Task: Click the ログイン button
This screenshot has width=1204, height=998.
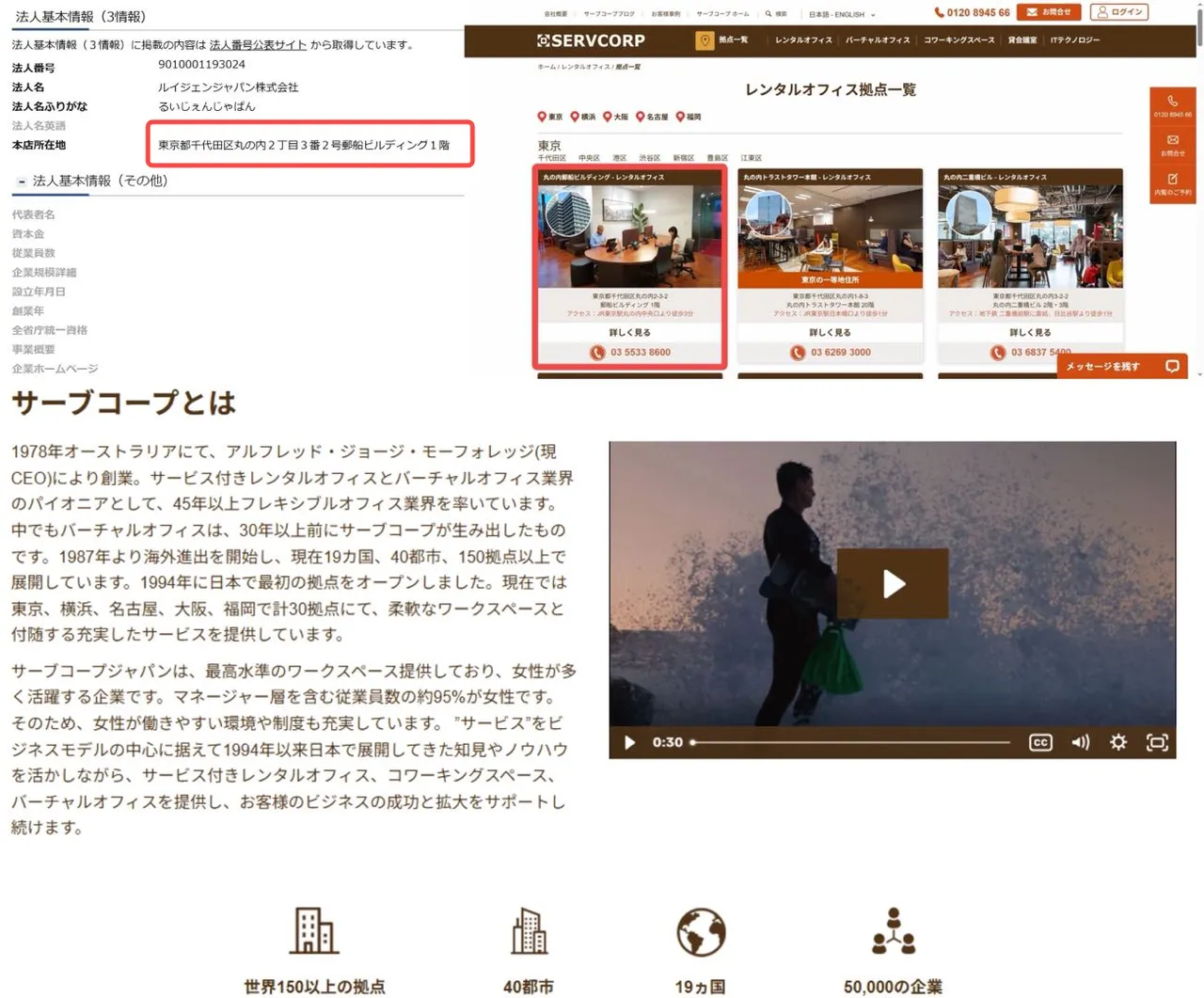Action: (1118, 12)
